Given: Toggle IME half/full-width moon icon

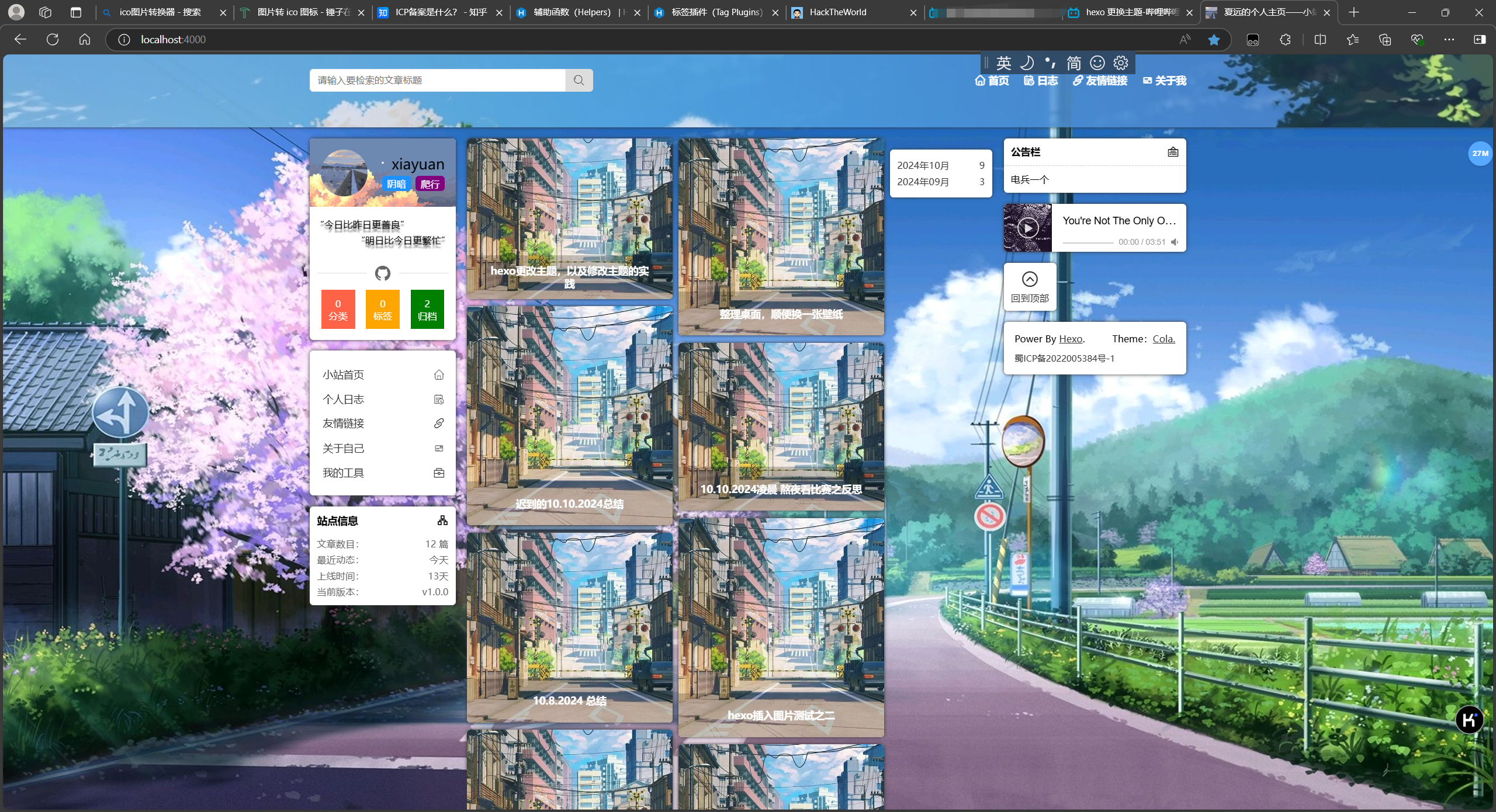Looking at the screenshot, I should pyautogui.click(x=1027, y=63).
